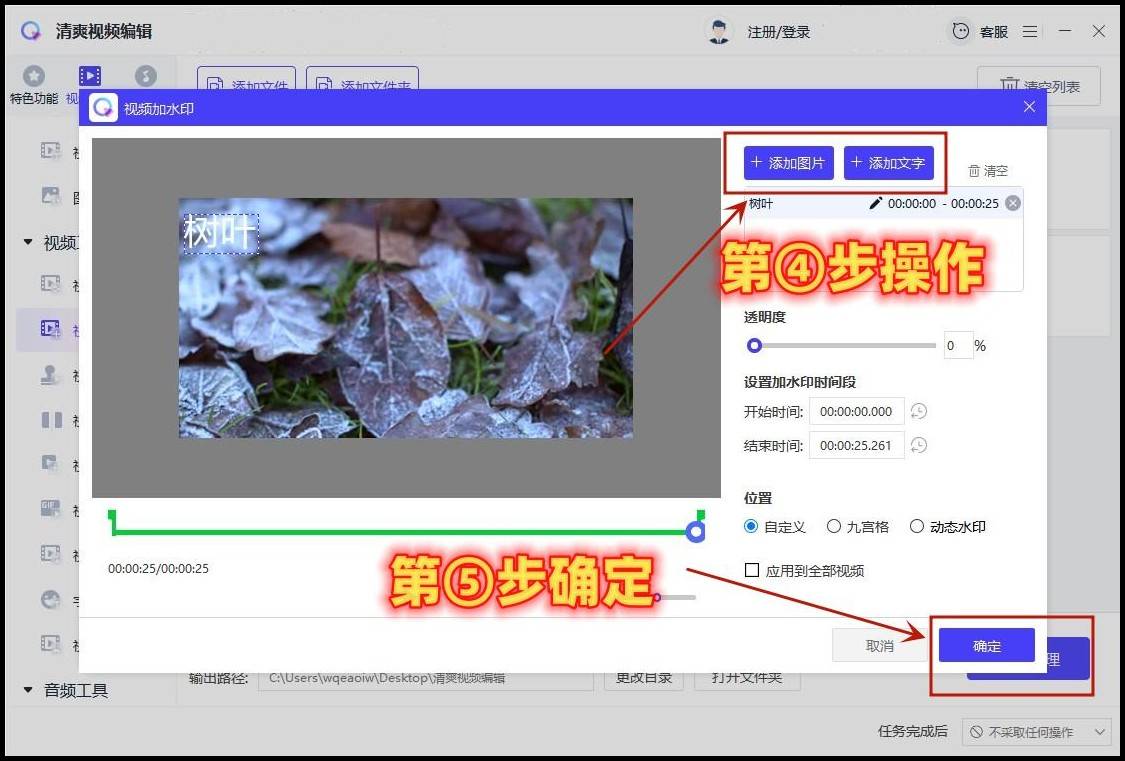Screen dimensions: 1125x761
Task: Select the blue film video tab icon
Action: coord(90,76)
